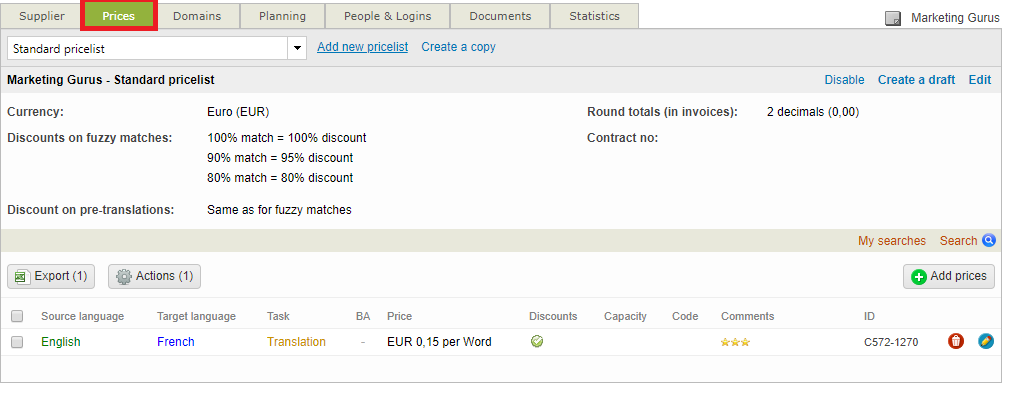Go to the Statistics tab
This screenshot has width=1012, height=395.
point(594,16)
